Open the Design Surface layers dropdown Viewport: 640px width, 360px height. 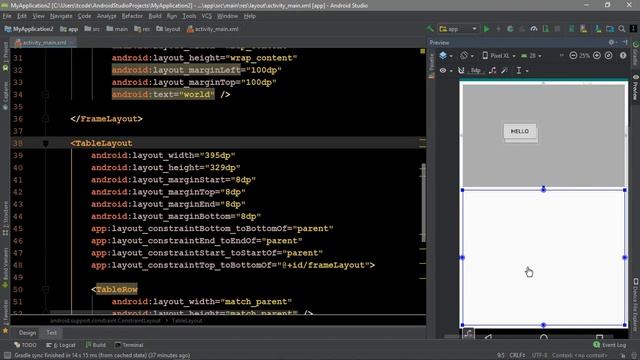point(446,56)
